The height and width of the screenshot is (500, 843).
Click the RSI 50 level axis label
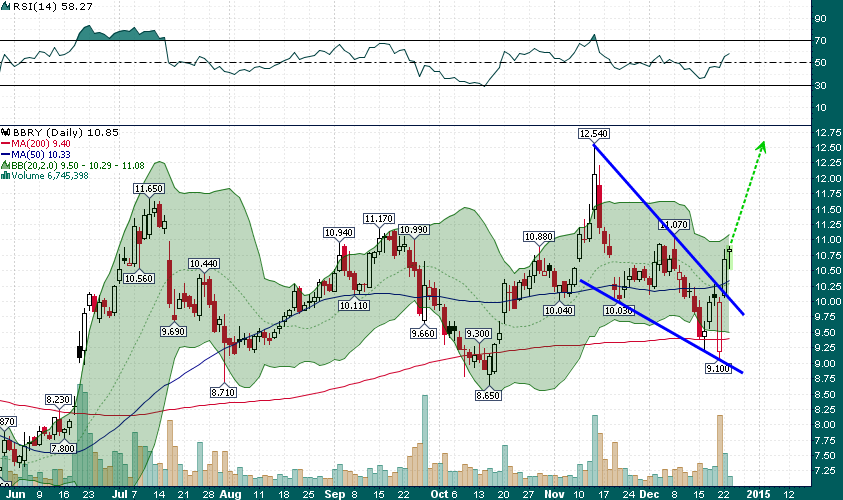tap(820, 63)
